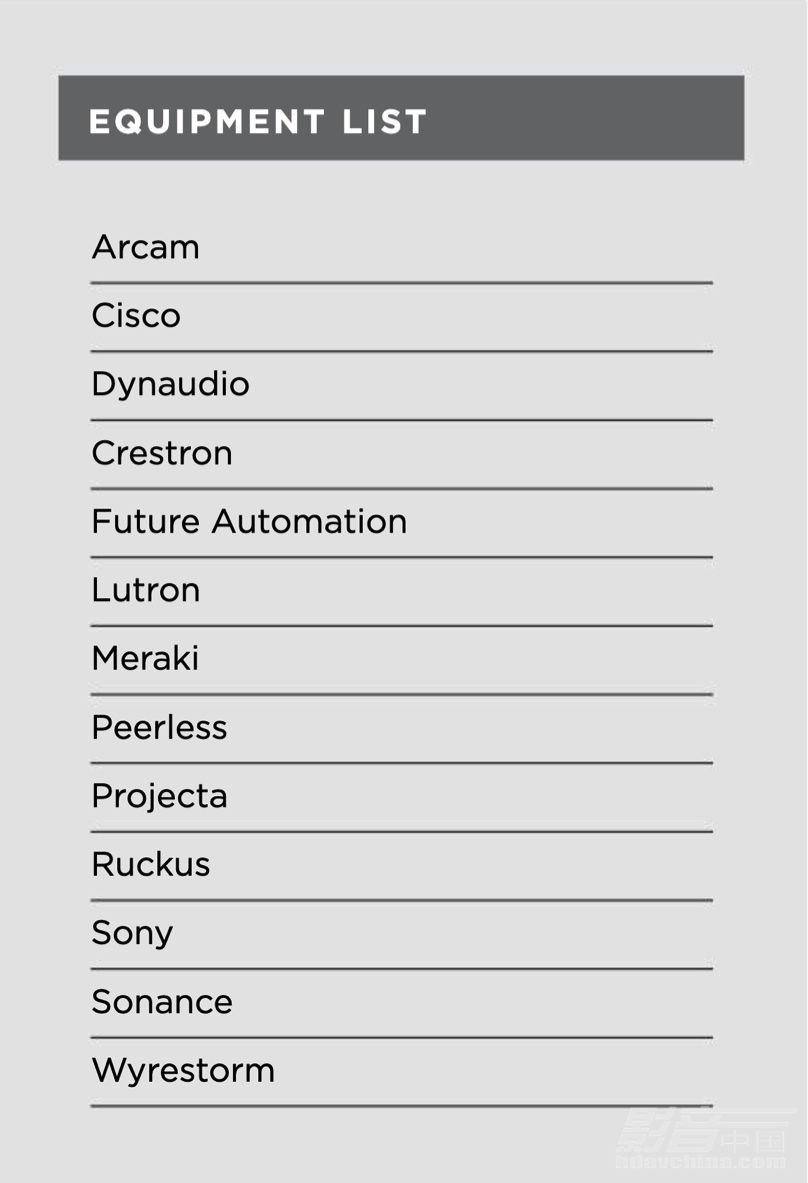808x1183 pixels.
Task: Click the word EQUIPMENT in the header
Action: [x=207, y=121]
